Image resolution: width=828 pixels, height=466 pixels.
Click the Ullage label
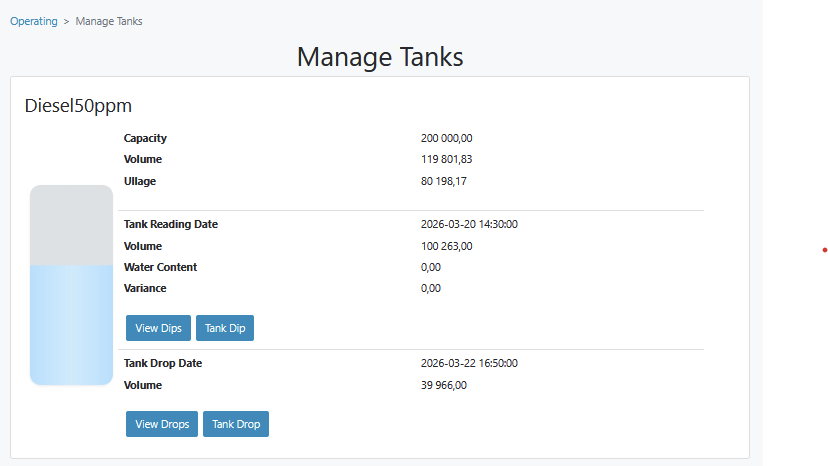[140, 181]
